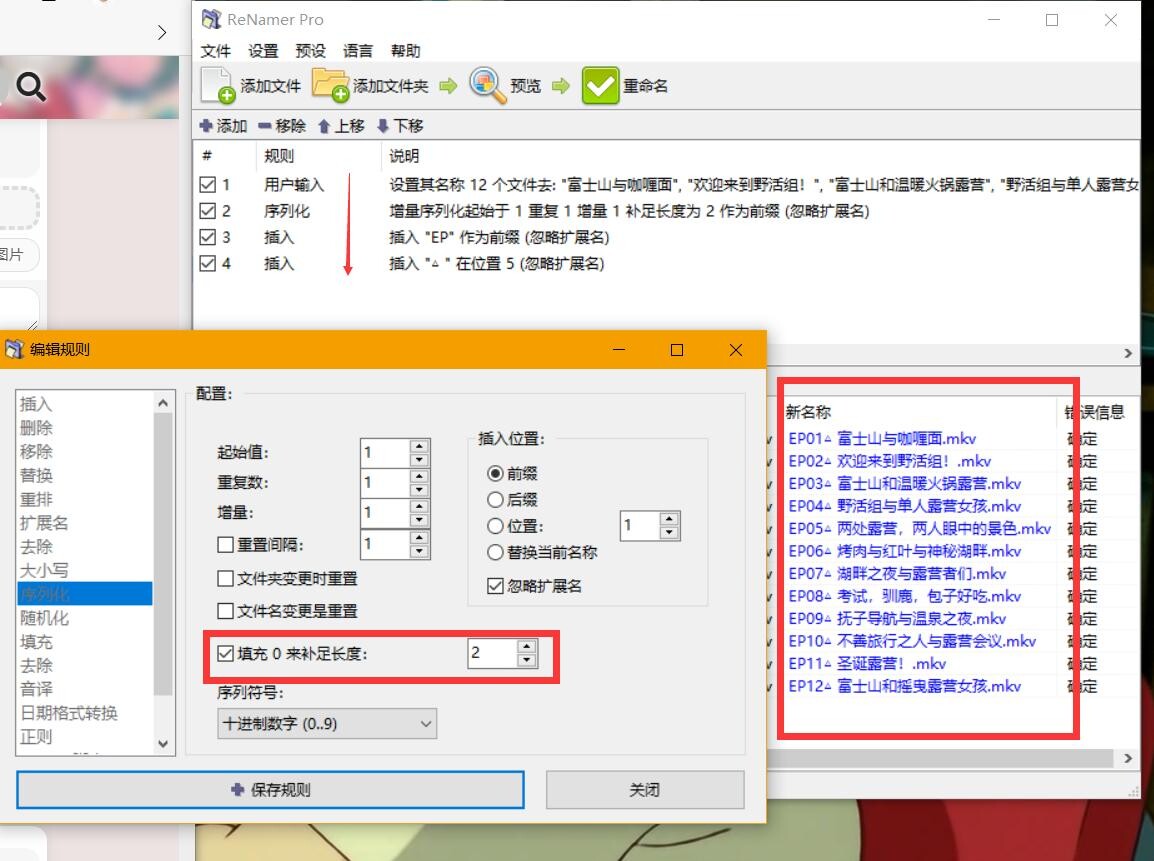
Task: Increase the 起始值 spinner value
Action: 420,446
